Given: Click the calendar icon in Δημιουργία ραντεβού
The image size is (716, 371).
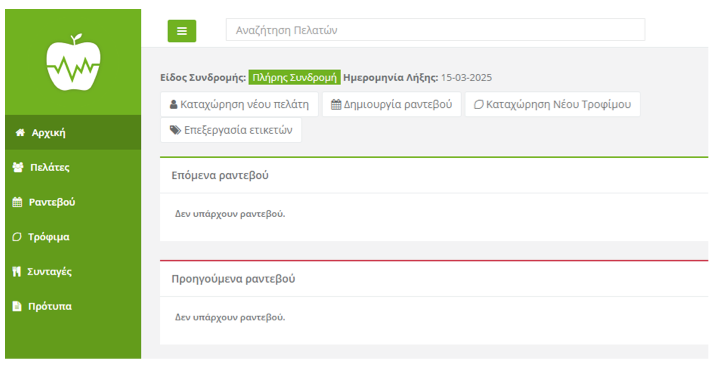Looking at the screenshot, I should [x=336, y=105].
